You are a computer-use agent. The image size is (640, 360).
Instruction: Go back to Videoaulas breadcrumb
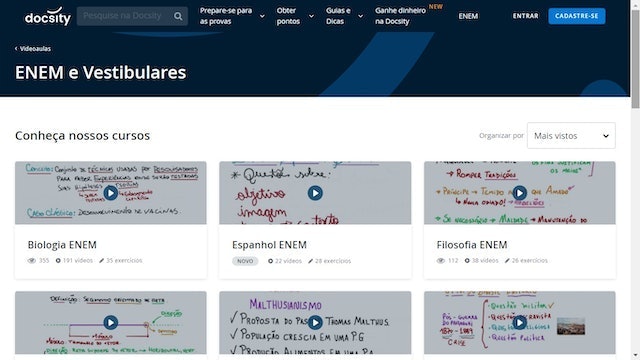[33, 49]
